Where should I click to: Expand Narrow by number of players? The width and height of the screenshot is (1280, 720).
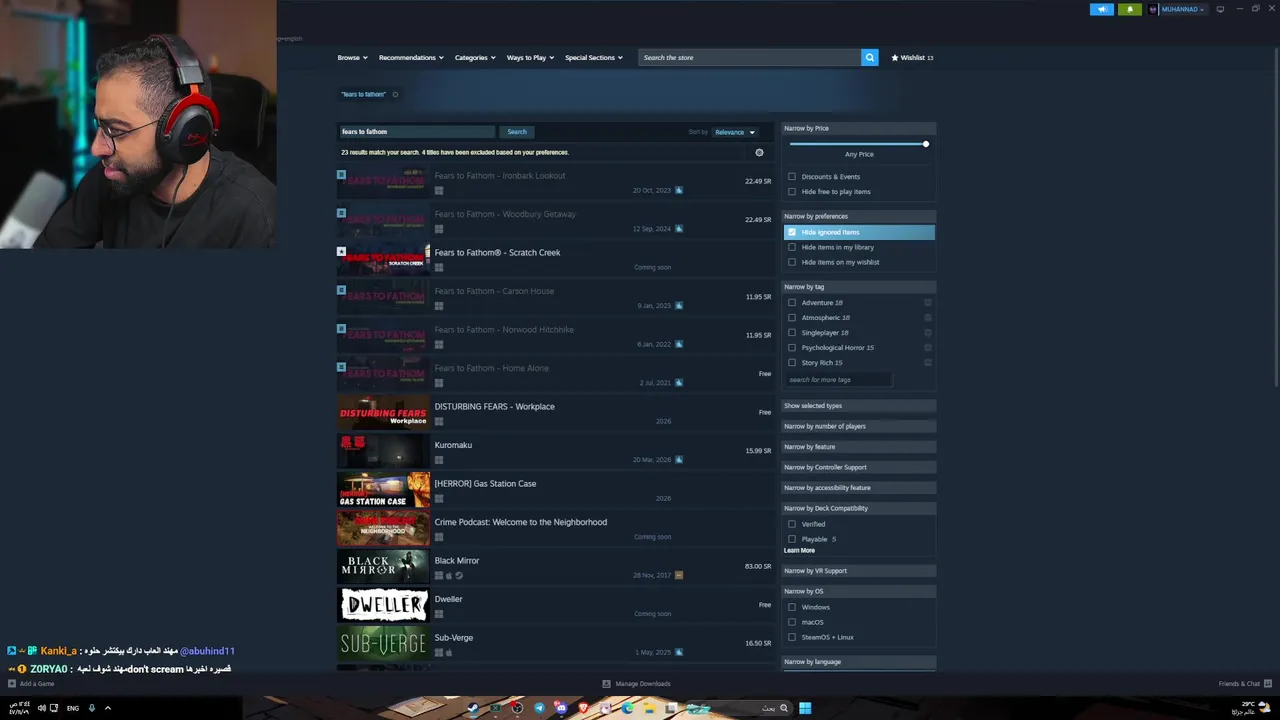[859, 426]
